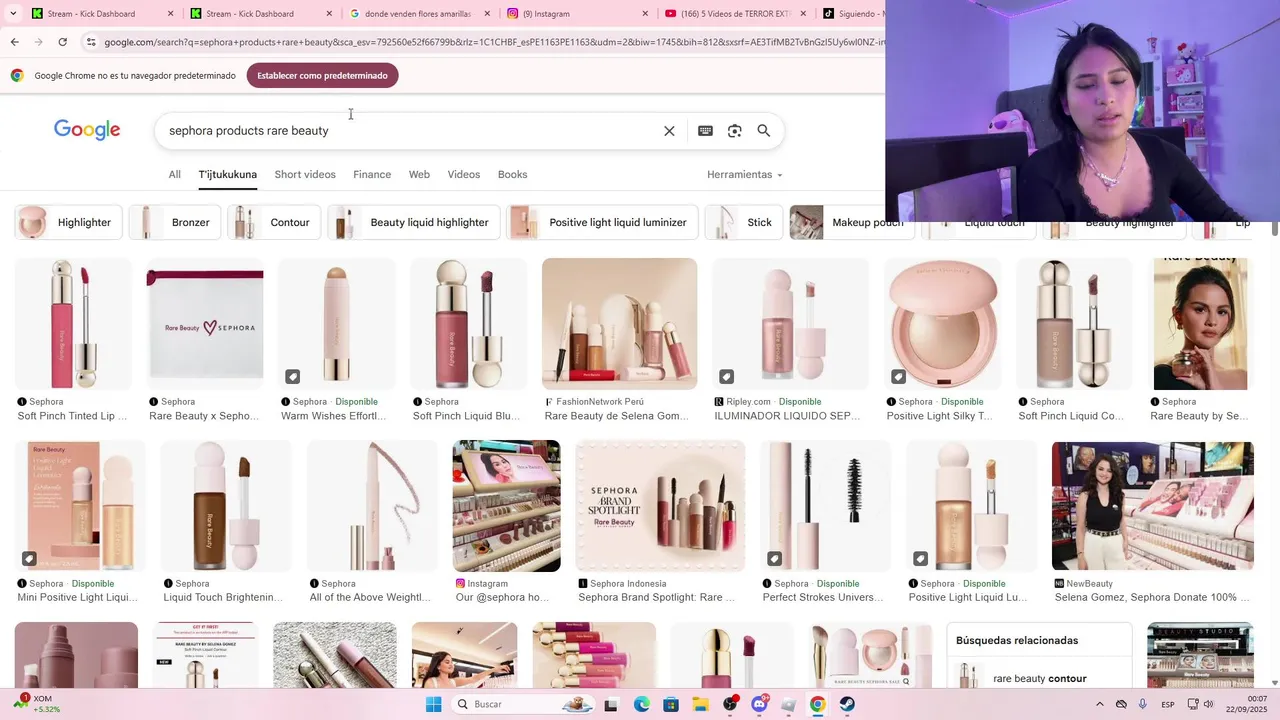
Task: Open Instagram 'Our @sephora' store image
Action: point(507,506)
